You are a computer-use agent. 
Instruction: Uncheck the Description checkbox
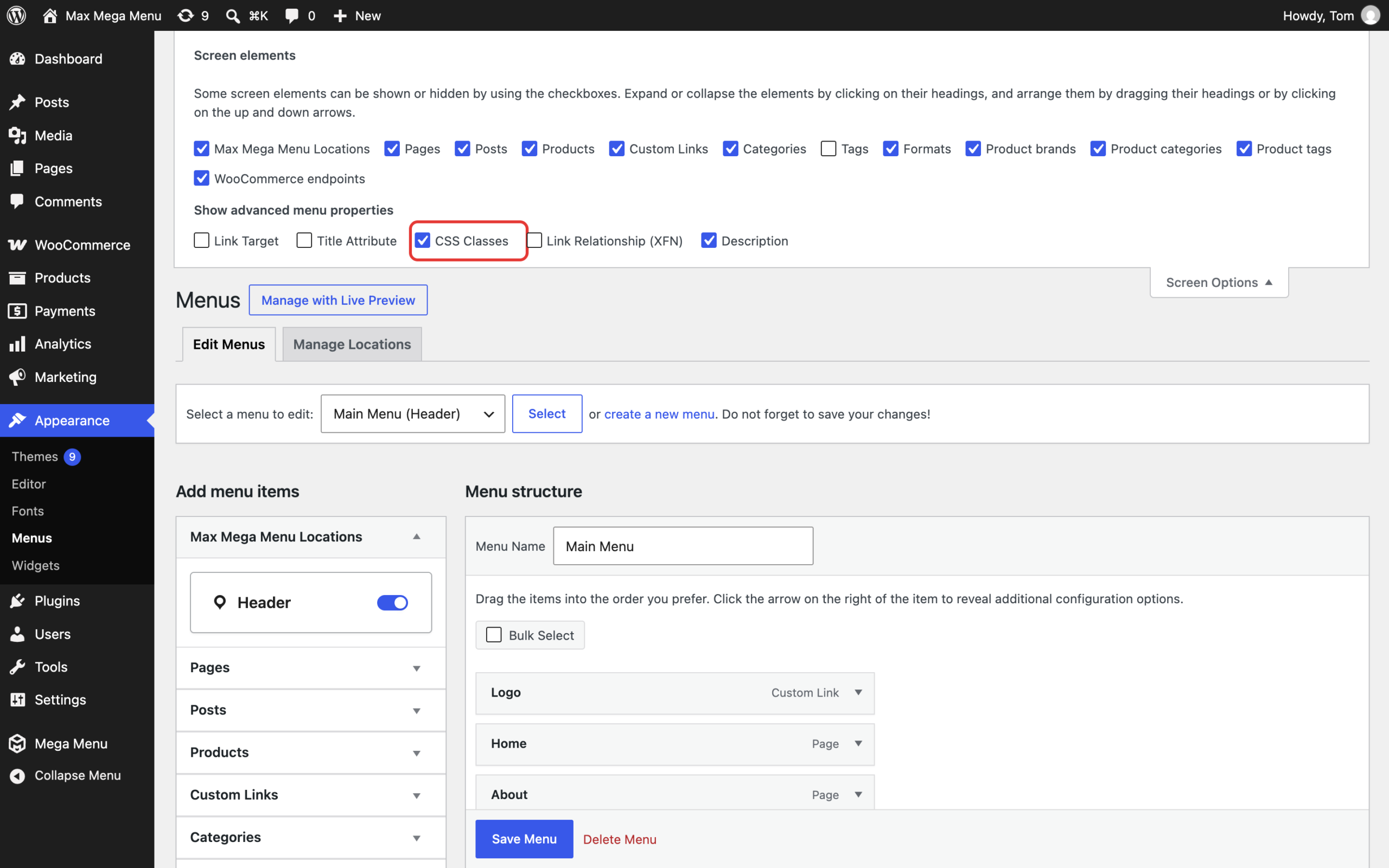coord(709,240)
